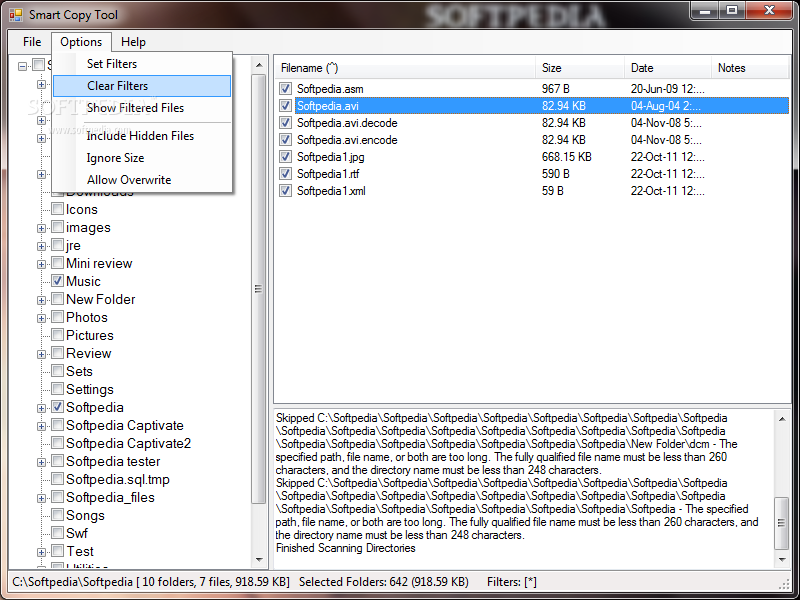Open the File menu
The width and height of the screenshot is (800, 600).
(x=32, y=42)
